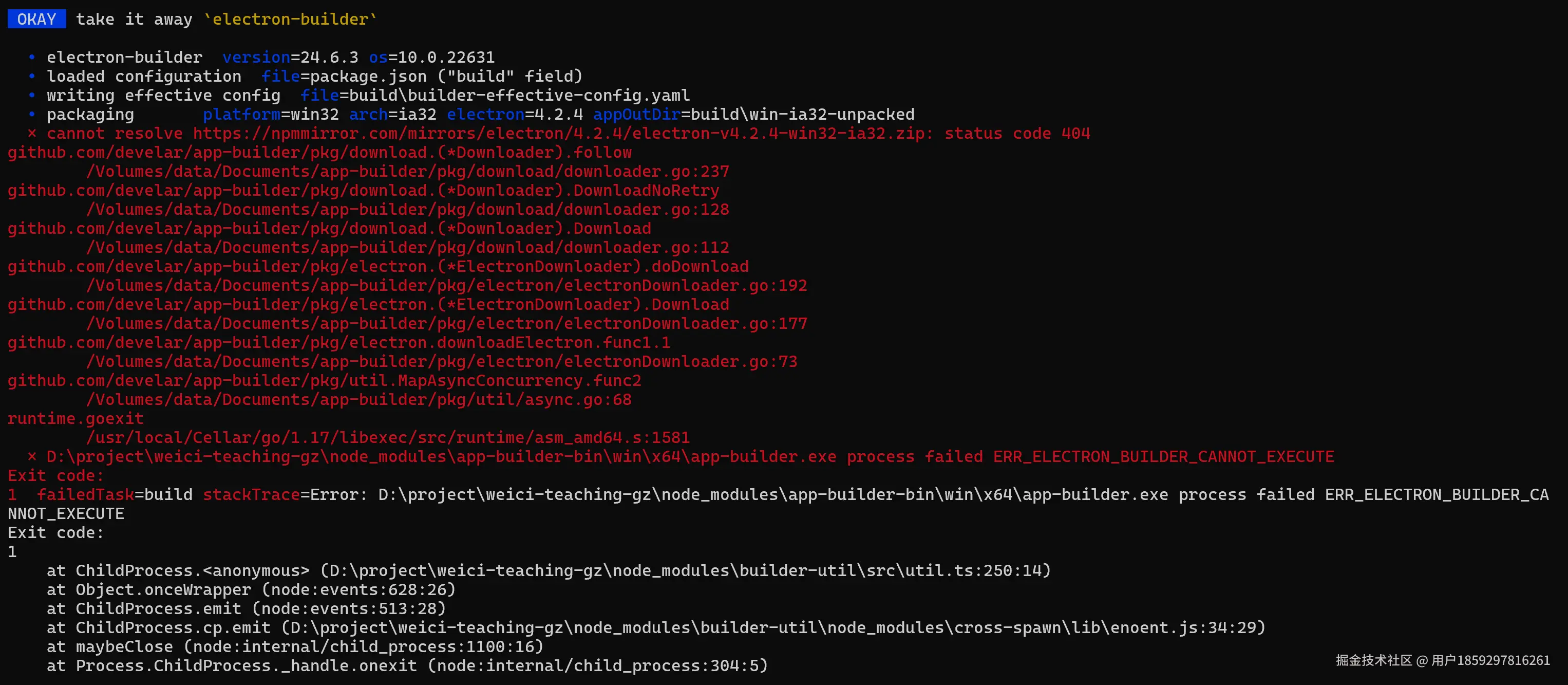Click the red 'stackTrace' label
Screen dimensions: 1568x685
click(x=251, y=494)
